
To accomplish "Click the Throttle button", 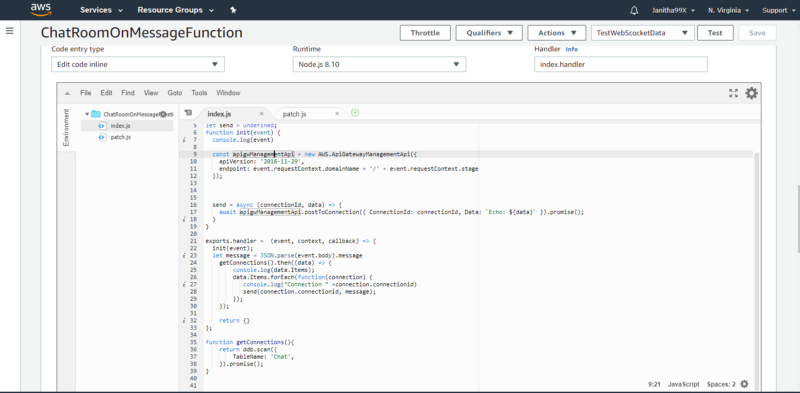I will click(x=426, y=33).
